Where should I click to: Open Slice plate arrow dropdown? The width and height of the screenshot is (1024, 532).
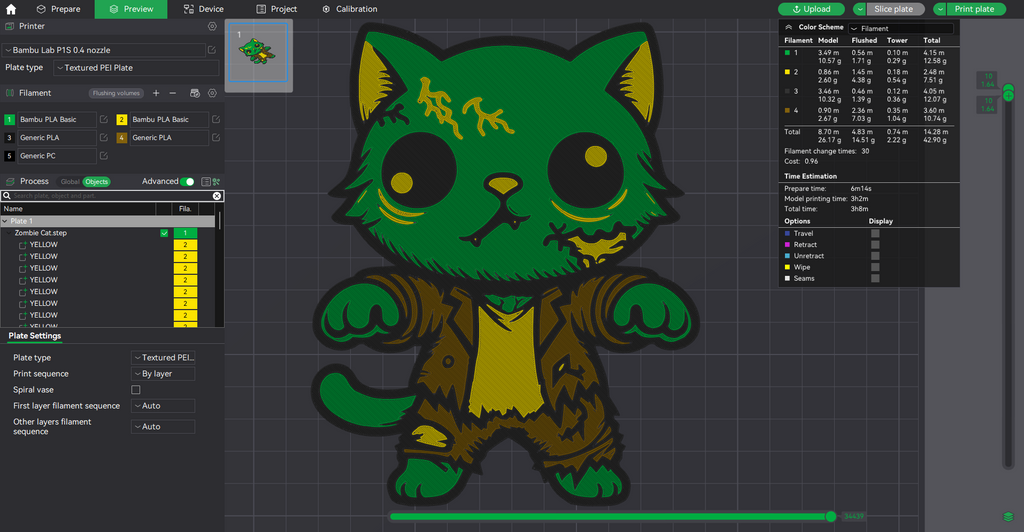click(x=859, y=9)
